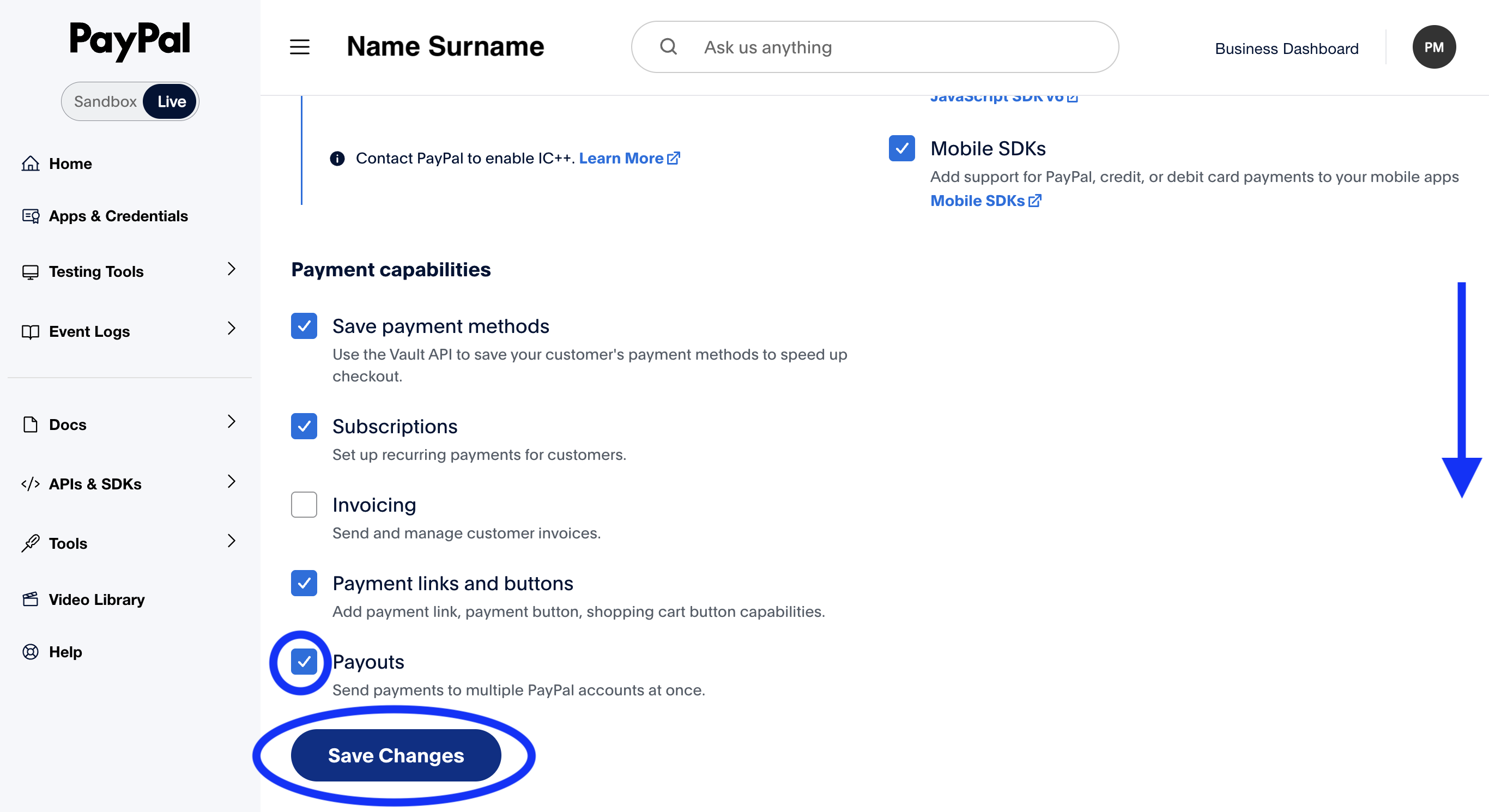Expand the APIs & SDKs chevron

tap(231, 481)
